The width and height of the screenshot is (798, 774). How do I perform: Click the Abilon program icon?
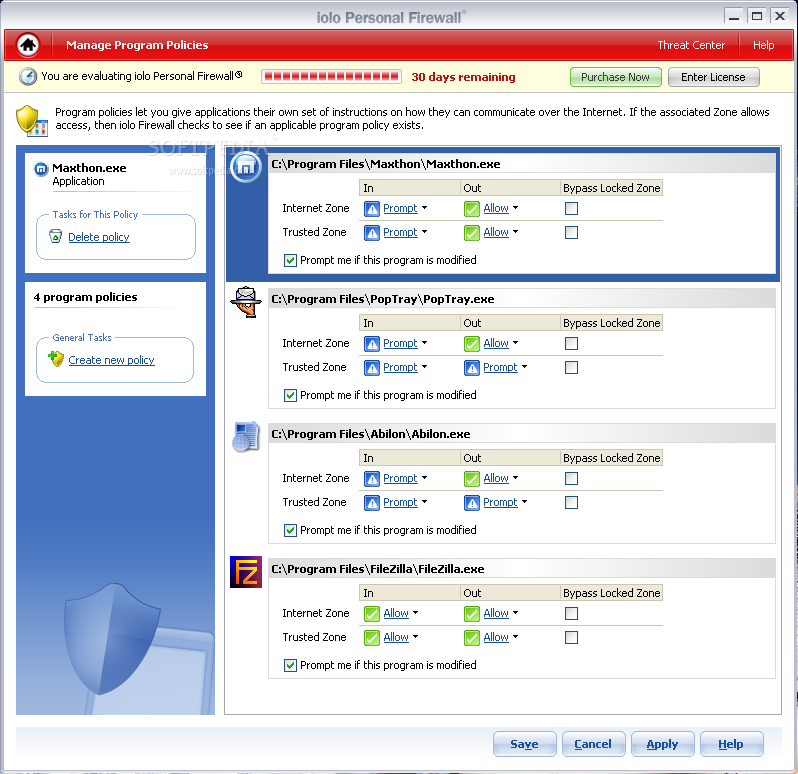point(246,437)
